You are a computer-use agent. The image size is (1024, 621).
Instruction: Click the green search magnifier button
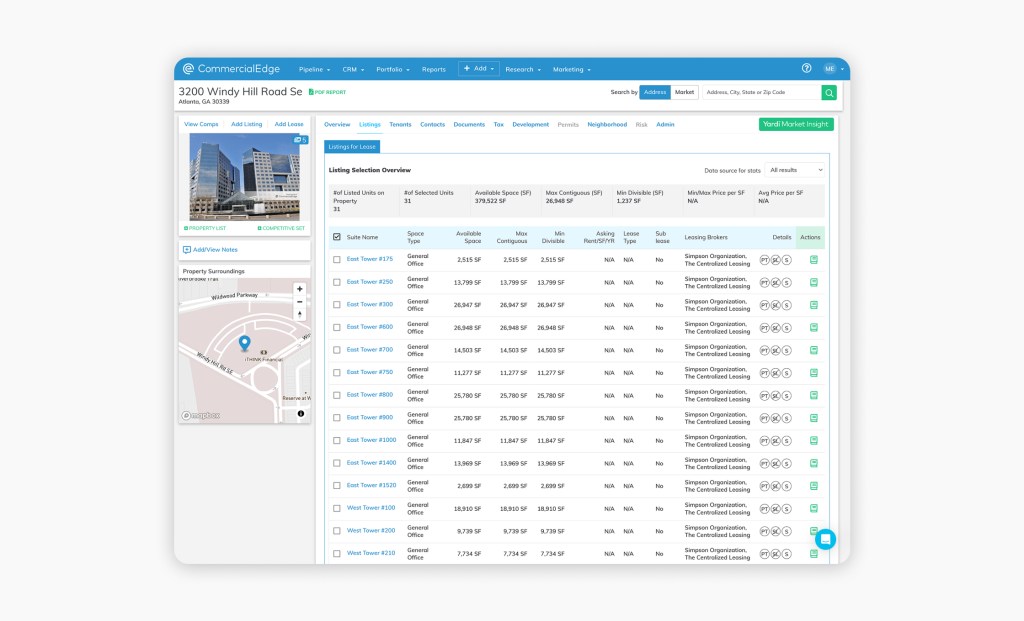click(829, 93)
